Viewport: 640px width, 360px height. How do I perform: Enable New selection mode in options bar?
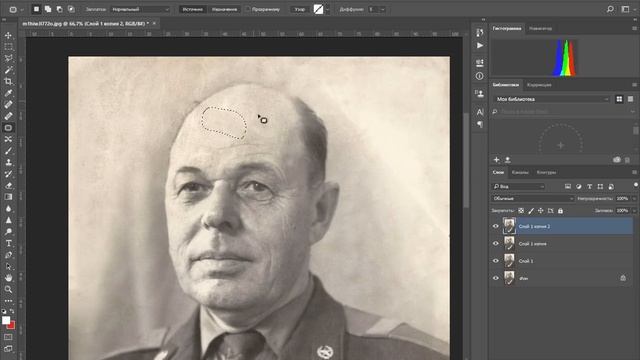[x=36, y=9]
